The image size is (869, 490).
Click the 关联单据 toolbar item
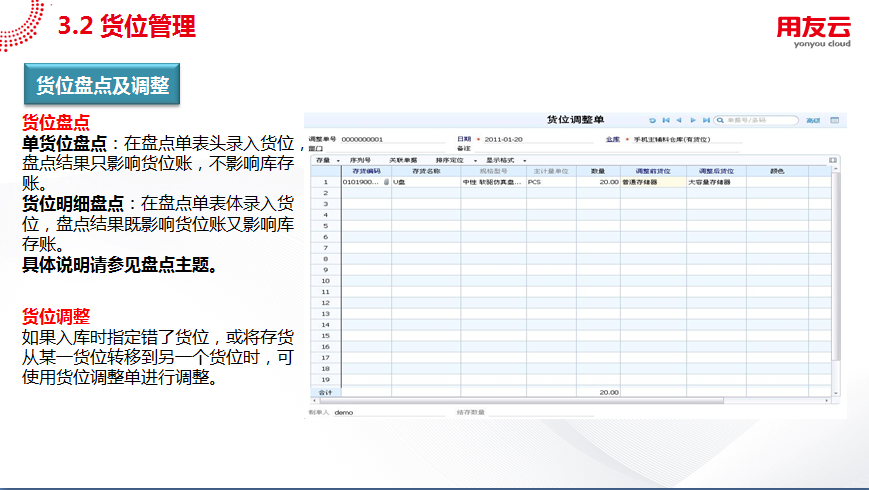[403, 160]
